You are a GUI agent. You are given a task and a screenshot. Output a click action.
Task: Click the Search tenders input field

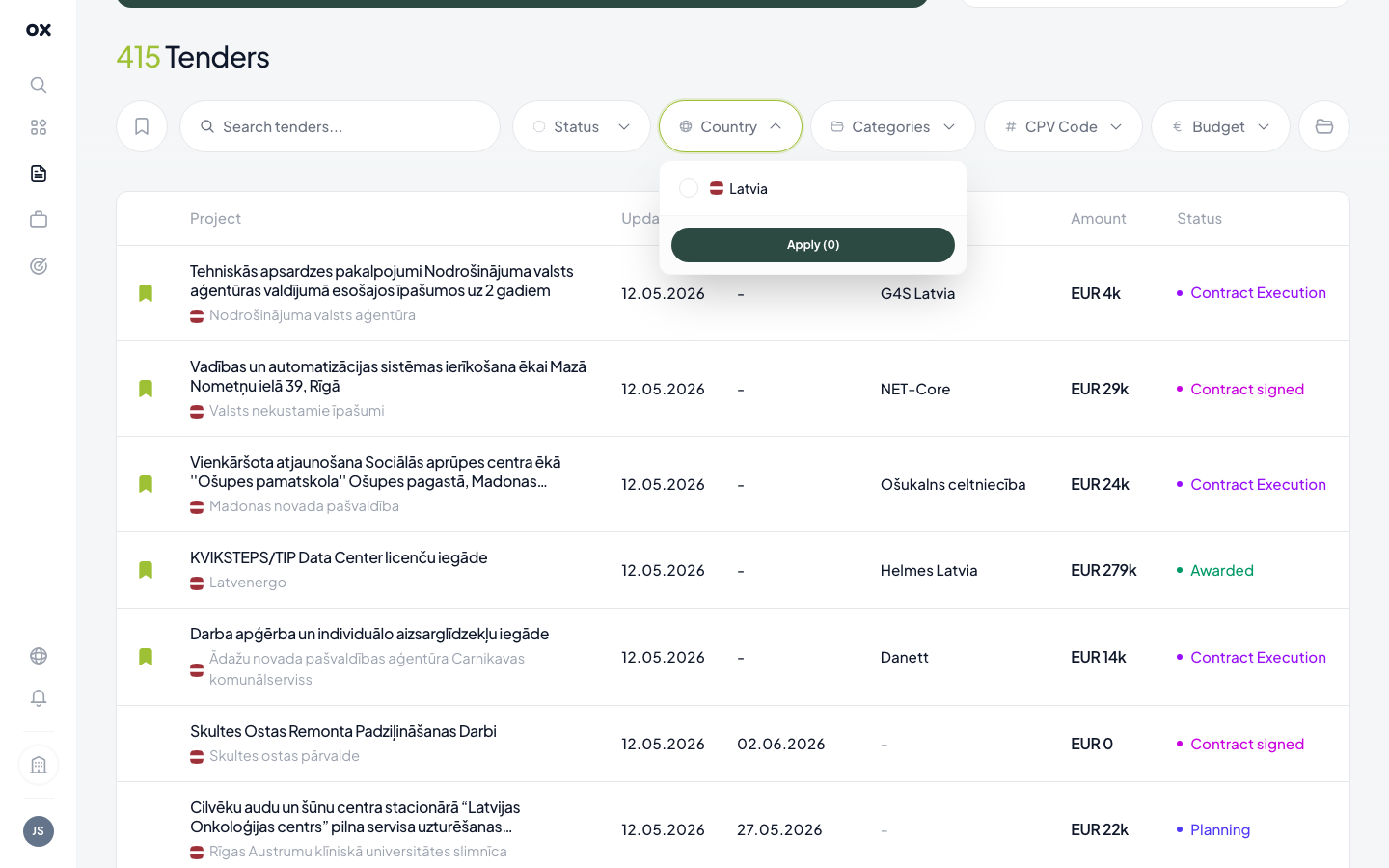pyautogui.click(x=340, y=126)
